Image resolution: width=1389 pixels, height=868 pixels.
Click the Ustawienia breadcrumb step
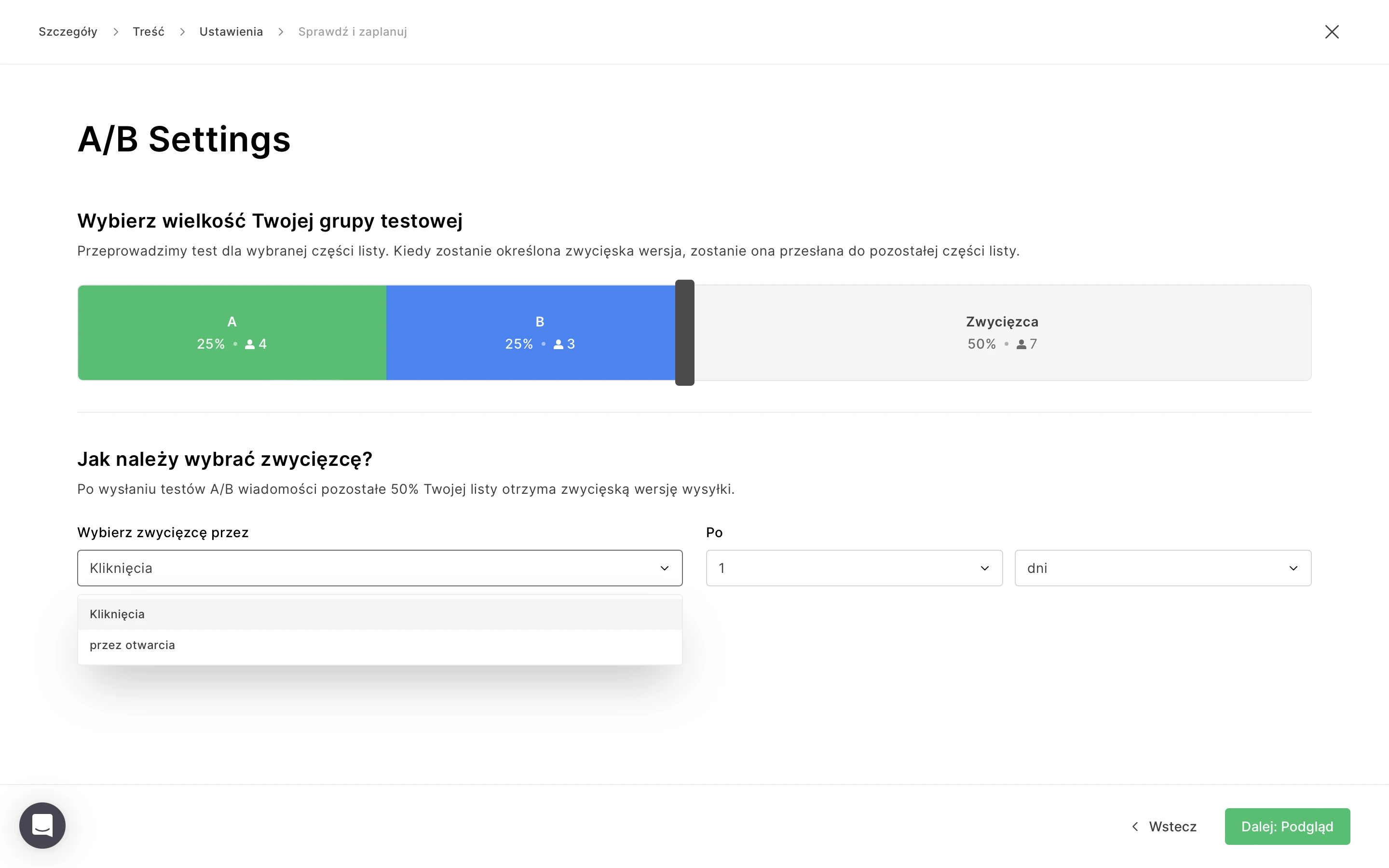231,32
